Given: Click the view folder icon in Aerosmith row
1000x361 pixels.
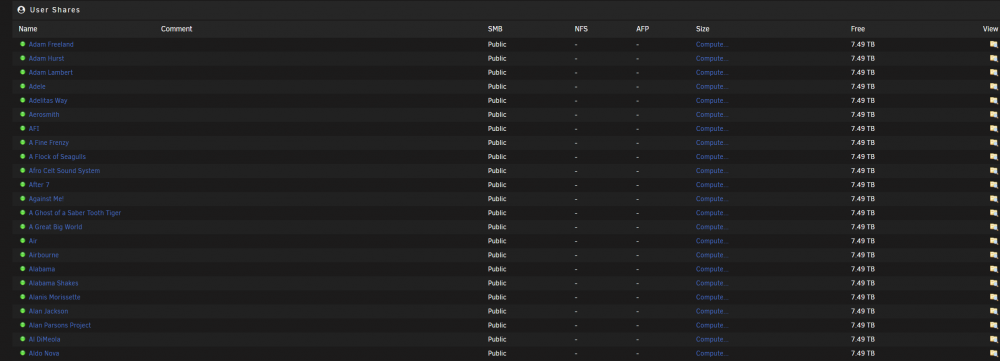Looking at the screenshot, I should point(993,115).
